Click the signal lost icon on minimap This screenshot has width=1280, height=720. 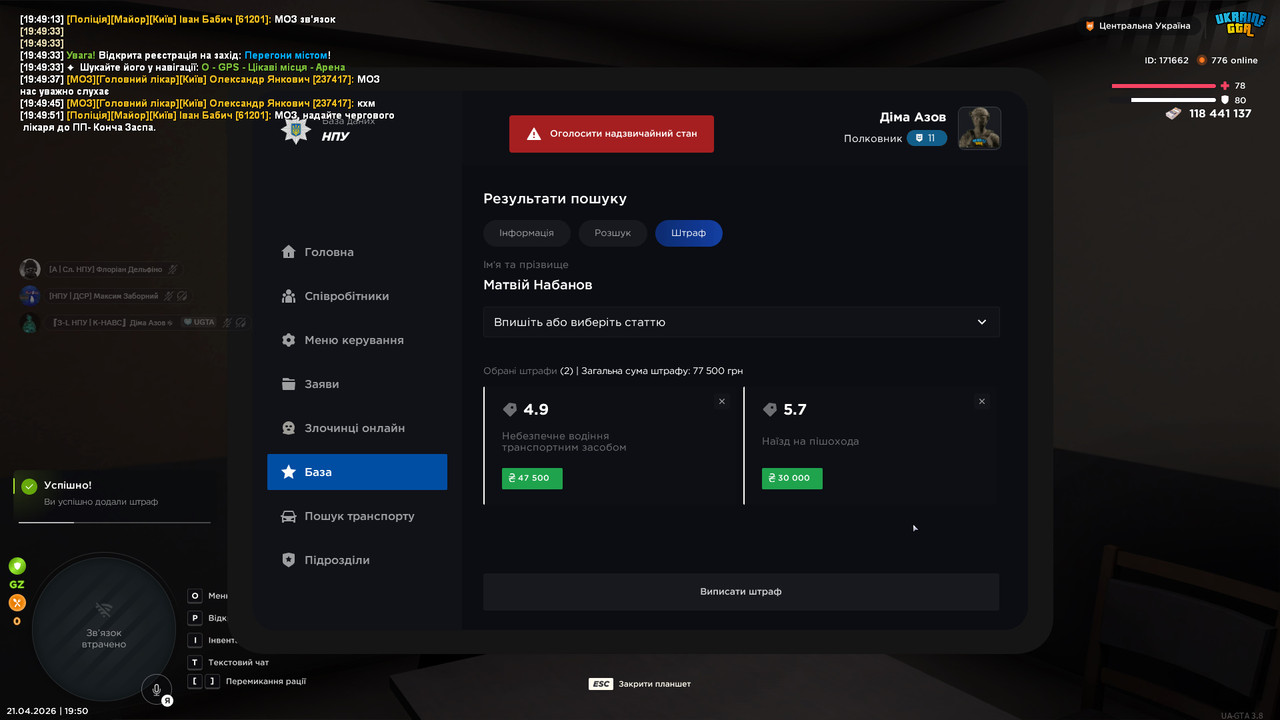(104, 610)
